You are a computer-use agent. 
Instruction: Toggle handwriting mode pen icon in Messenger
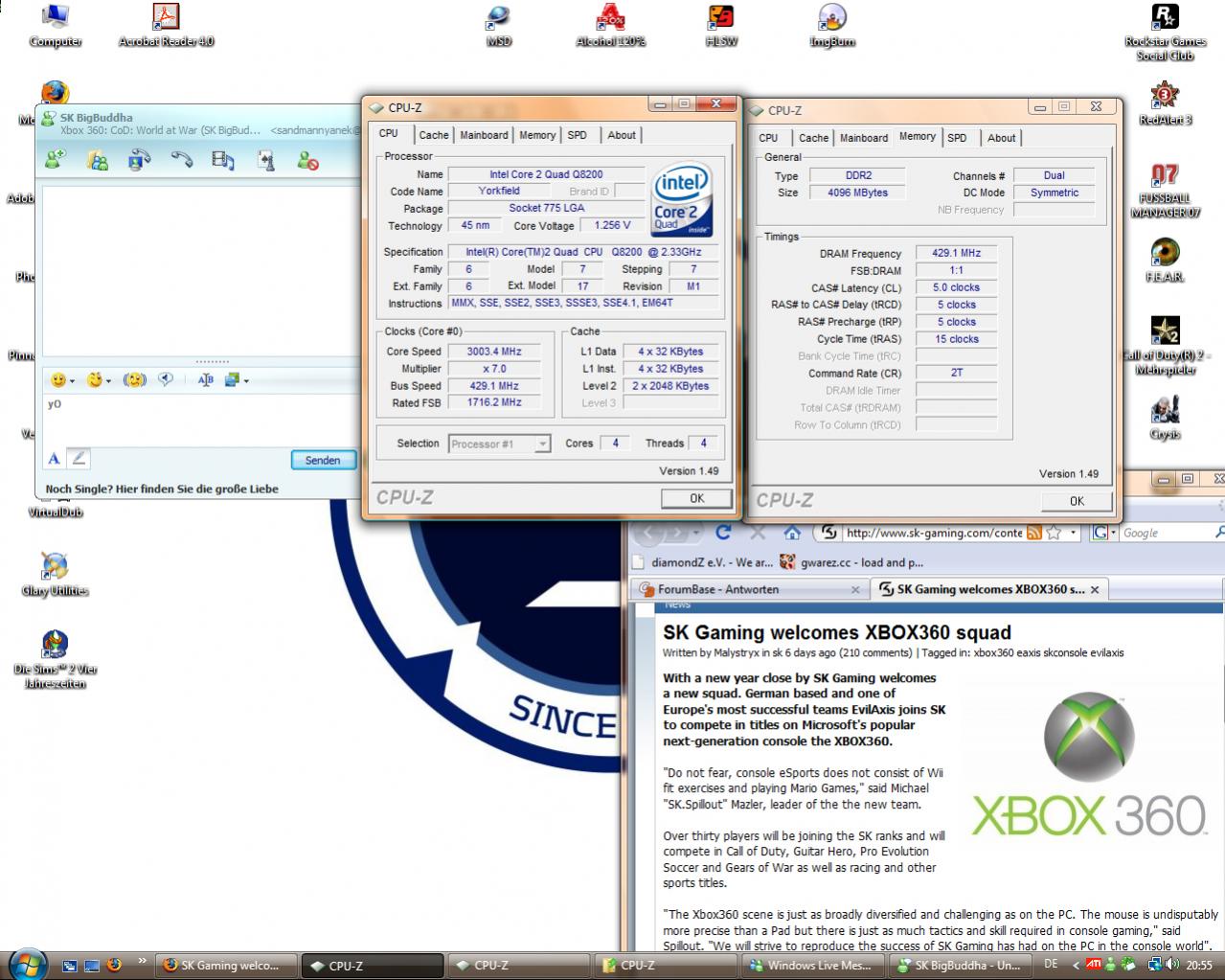tap(79, 459)
